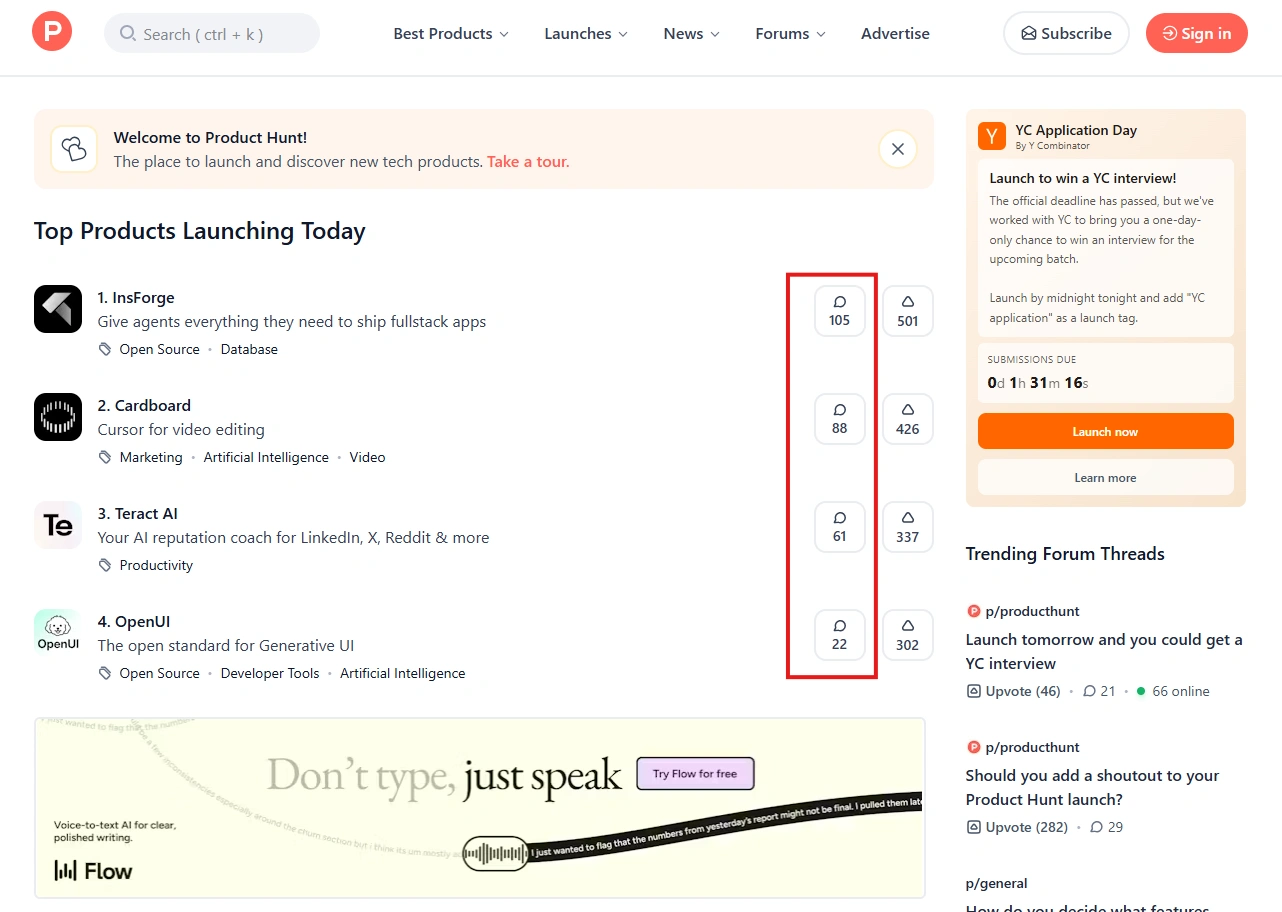Click the search magnifier icon
The height and width of the screenshot is (912, 1282).
[x=127, y=33]
